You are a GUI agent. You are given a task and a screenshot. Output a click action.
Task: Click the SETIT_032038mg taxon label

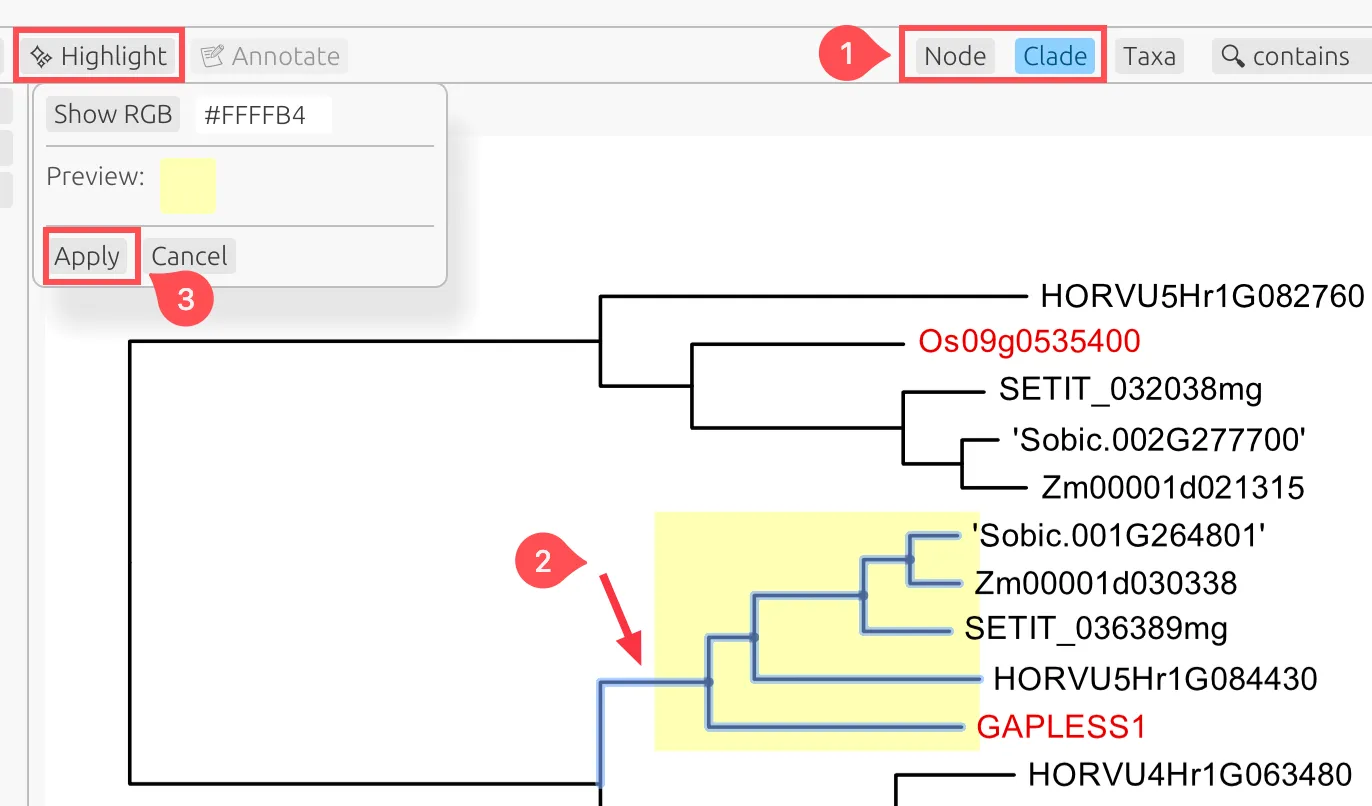click(1130, 388)
